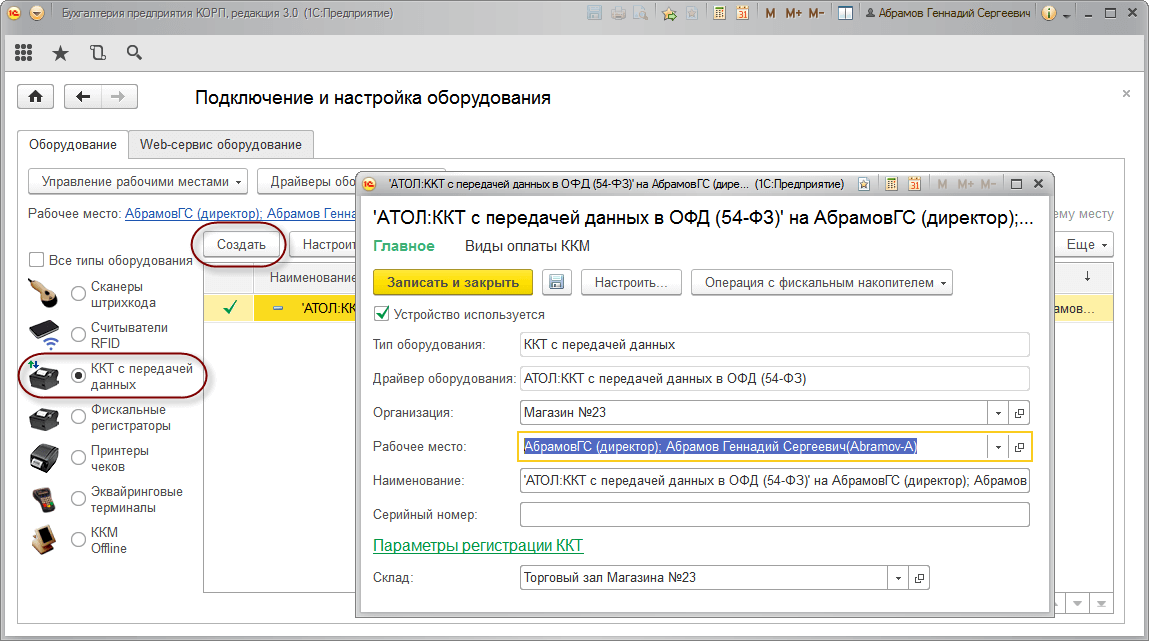Open the Рабочее место dropdown arrow
The image size is (1149, 641).
pyautogui.click(x=998, y=447)
